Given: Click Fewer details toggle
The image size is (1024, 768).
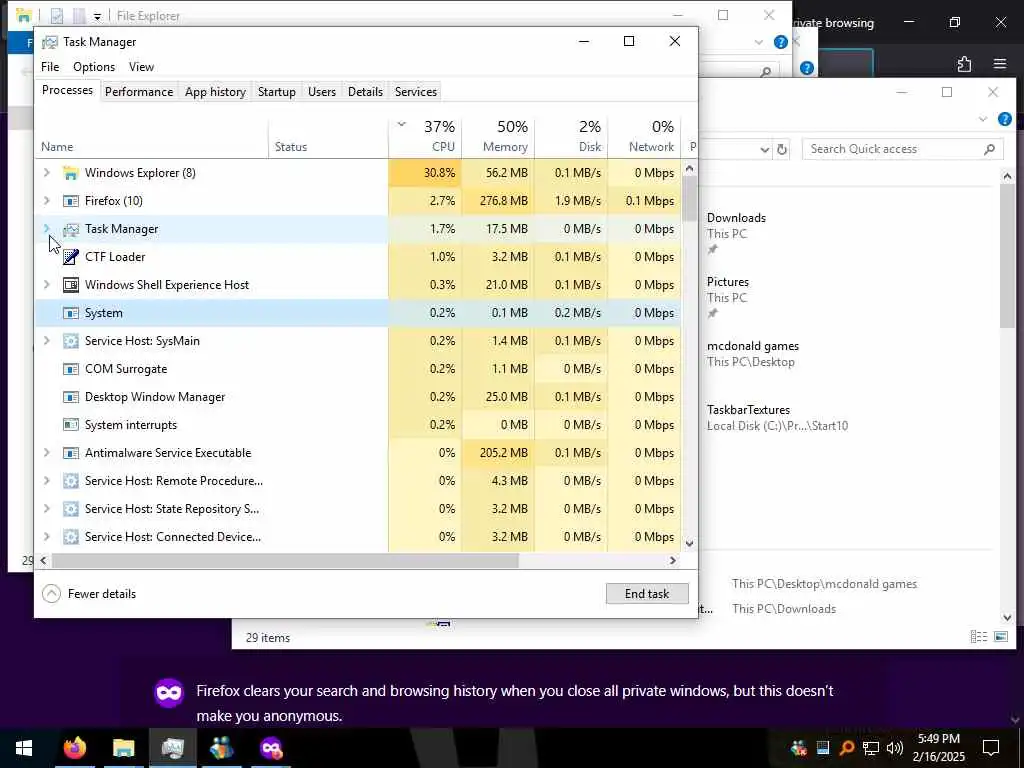Looking at the screenshot, I should click(89, 594).
